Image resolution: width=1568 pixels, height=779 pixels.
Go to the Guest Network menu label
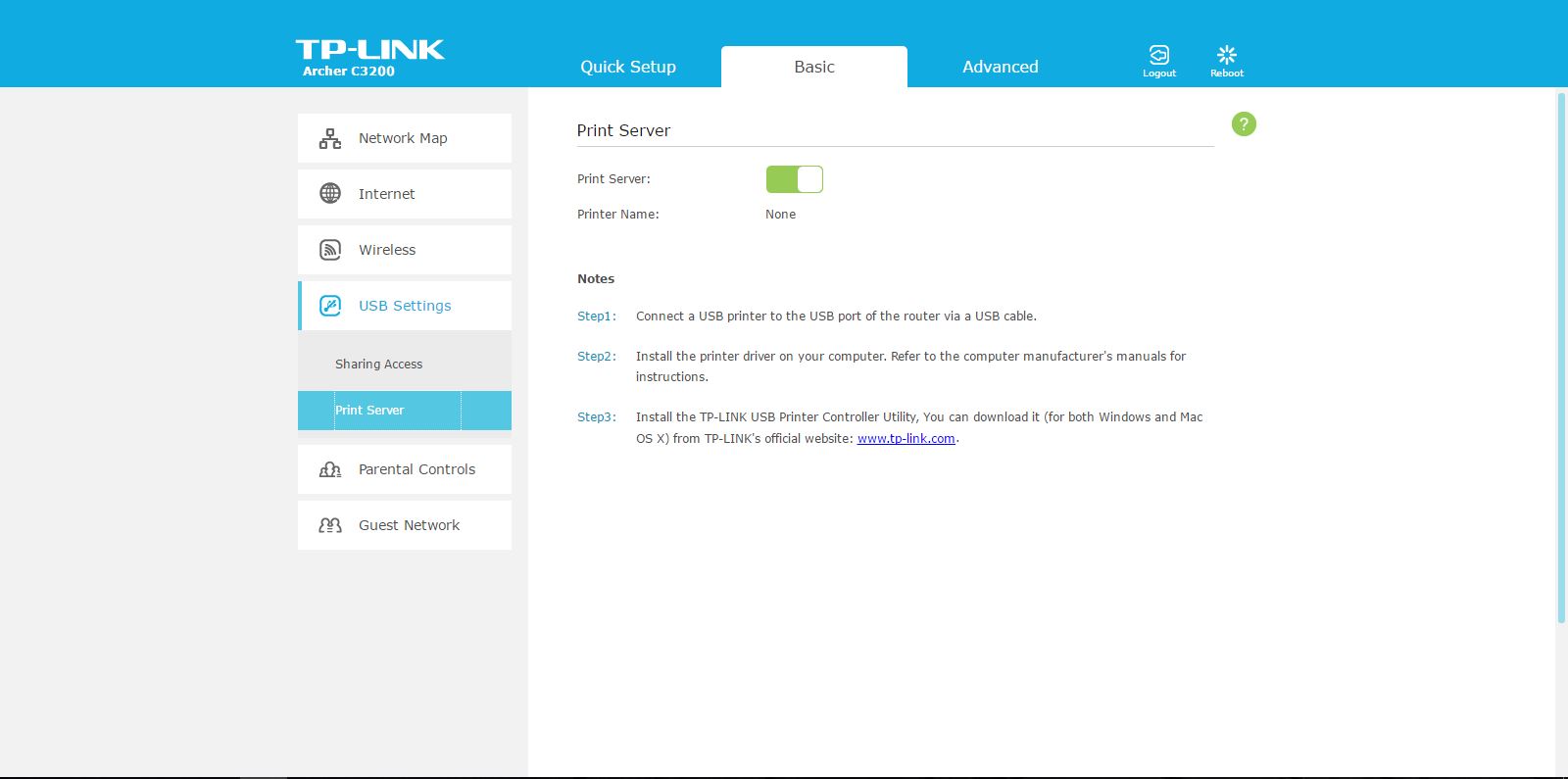(x=410, y=525)
